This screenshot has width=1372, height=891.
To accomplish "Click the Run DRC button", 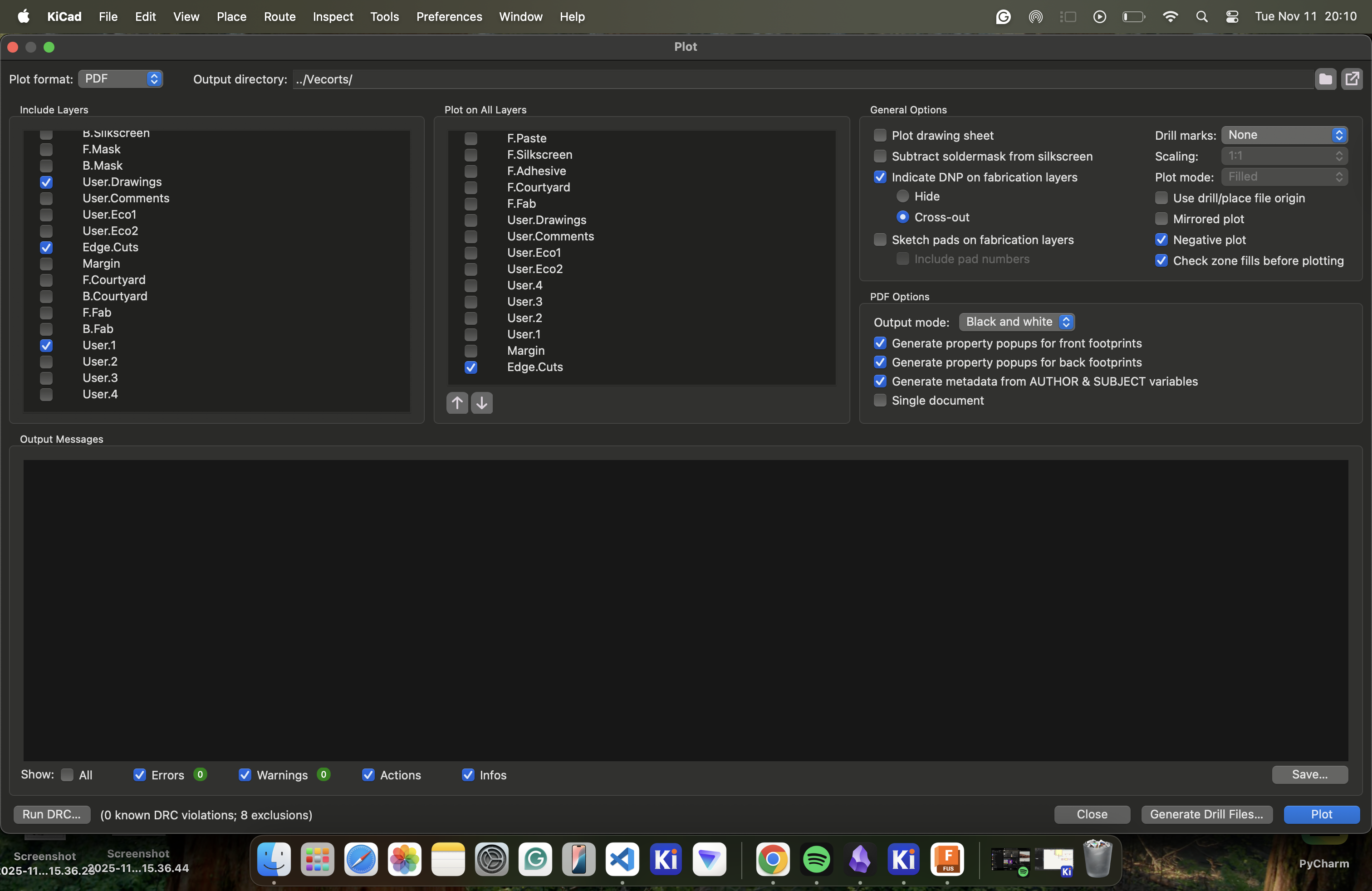I will (x=51, y=814).
